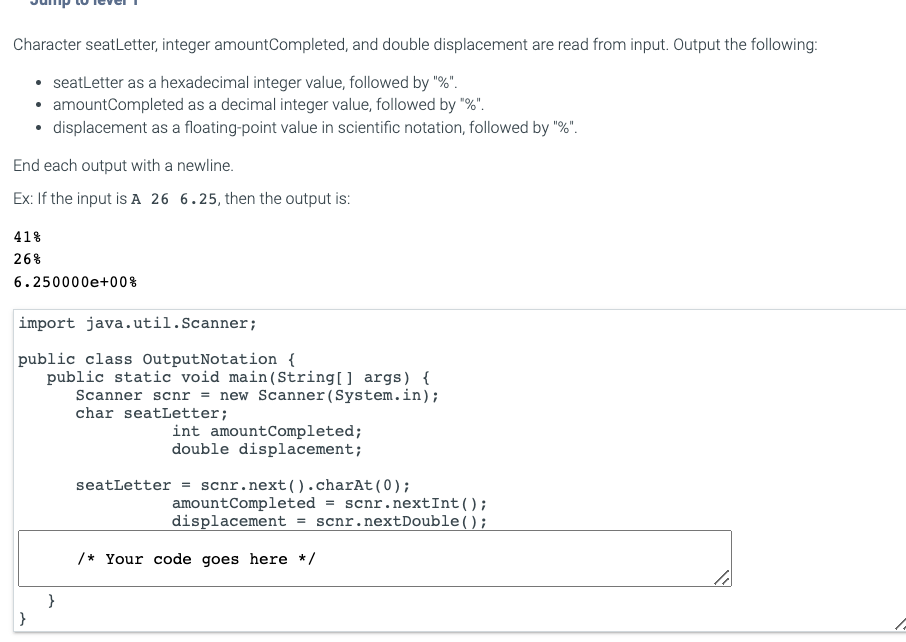The height and width of the screenshot is (642, 906).
Task: Select the import java.util.Scanner line
Action: coord(136,323)
